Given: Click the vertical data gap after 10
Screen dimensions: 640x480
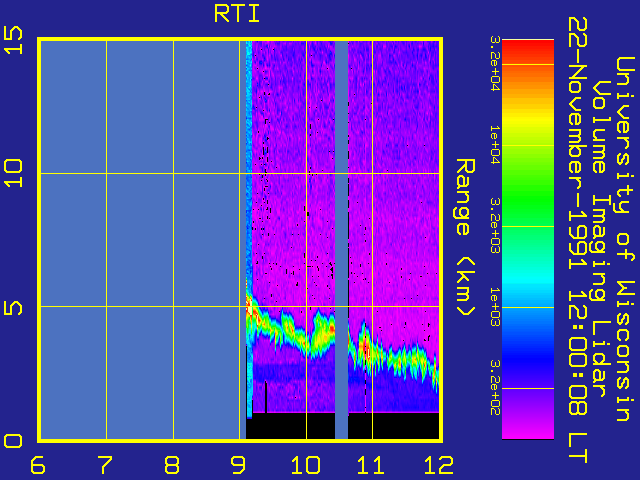Looking at the screenshot, I should [x=341, y=239].
